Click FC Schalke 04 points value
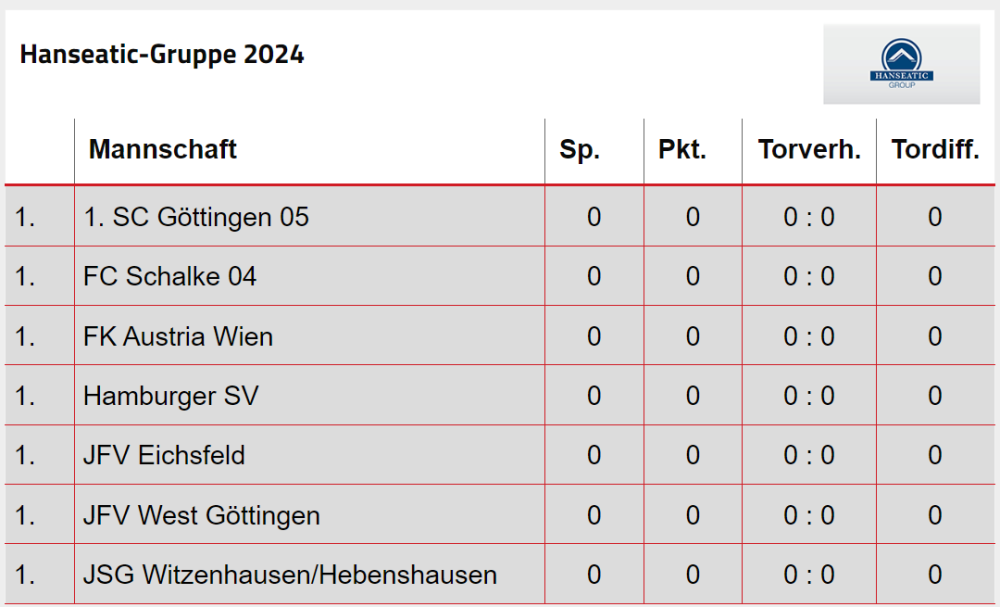 (x=693, y=276)
